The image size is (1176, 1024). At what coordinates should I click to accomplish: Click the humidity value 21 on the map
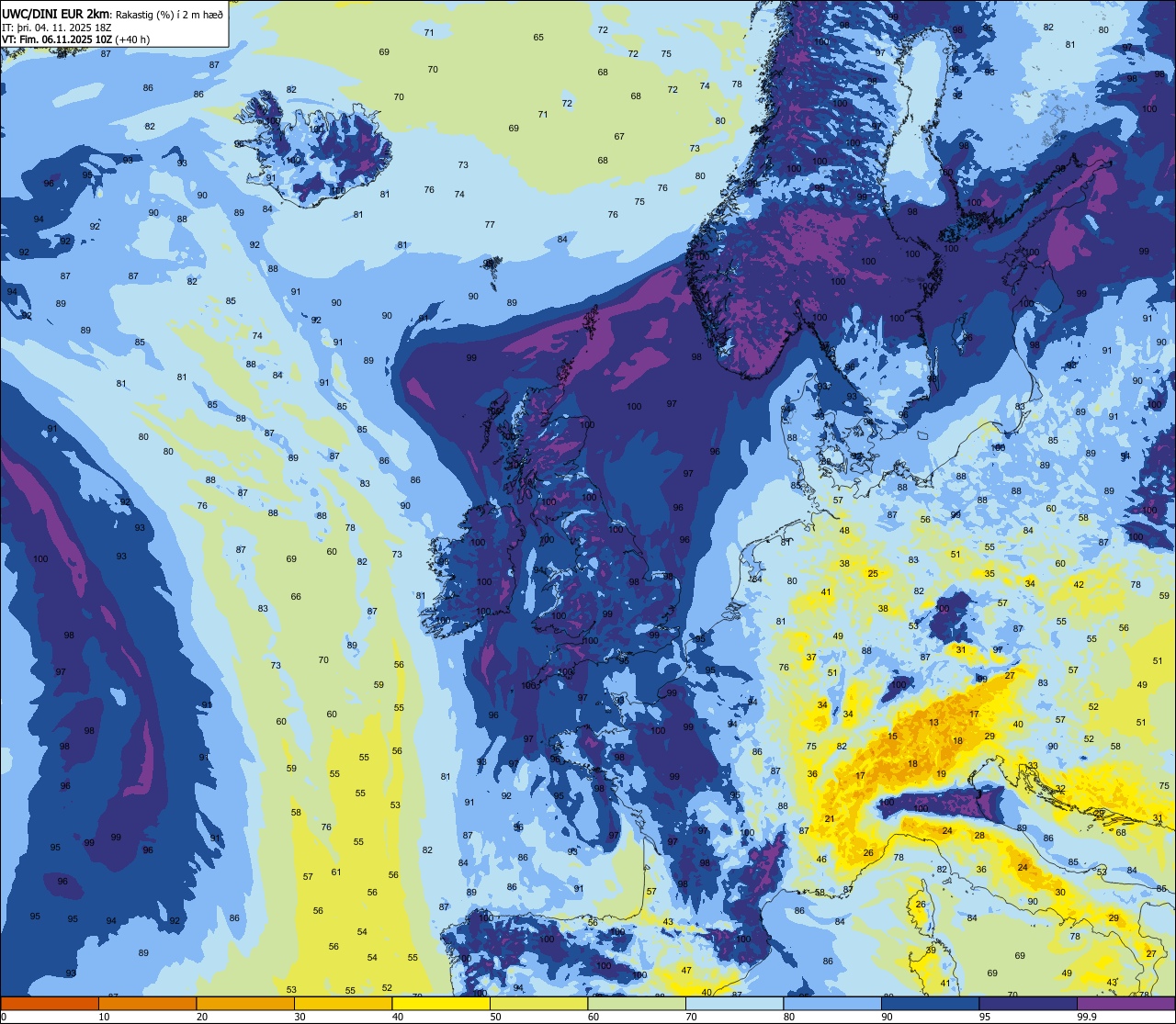[x=829, y=819]
